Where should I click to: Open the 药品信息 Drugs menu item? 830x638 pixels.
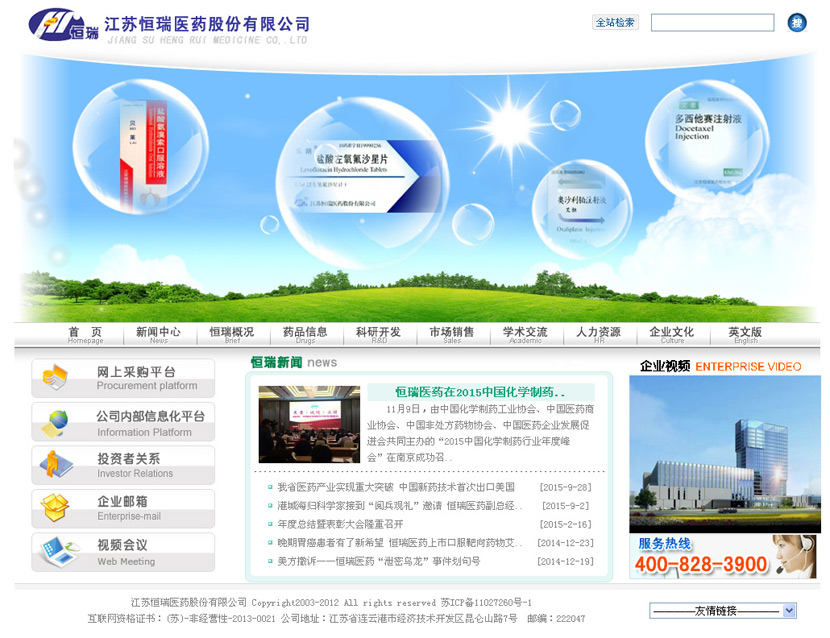point(305,335)
